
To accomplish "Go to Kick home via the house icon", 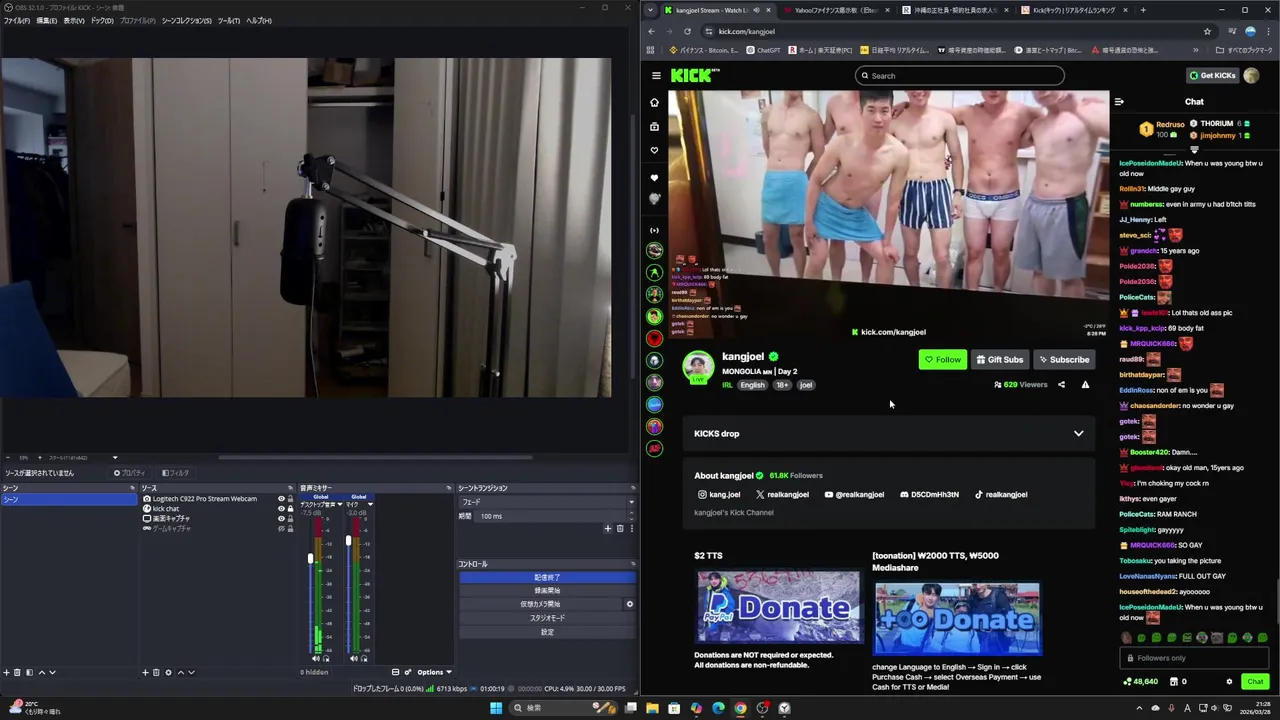I will coord(655,102).
